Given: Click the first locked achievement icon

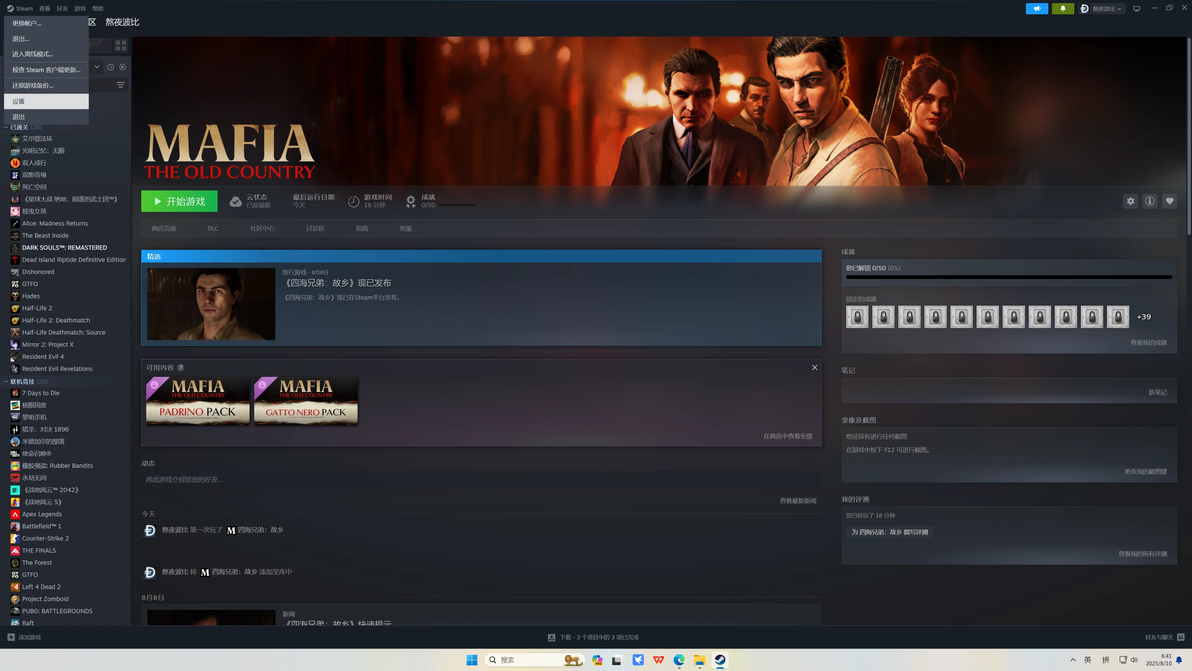Looking at the screenshot, I should (858, 317).
